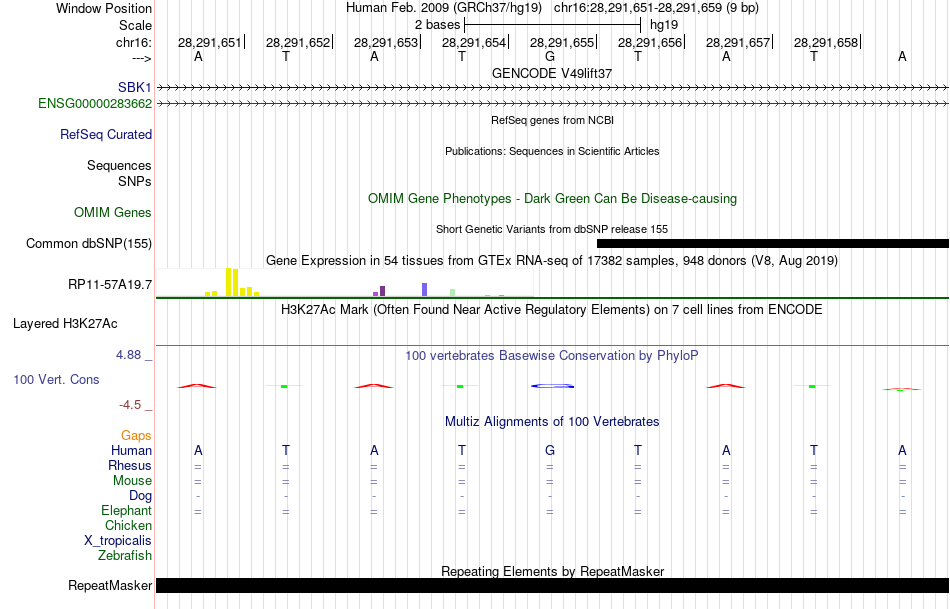Click OMIM Gene Phenotypes track title
Screen dimensions: 950x609
553,199
